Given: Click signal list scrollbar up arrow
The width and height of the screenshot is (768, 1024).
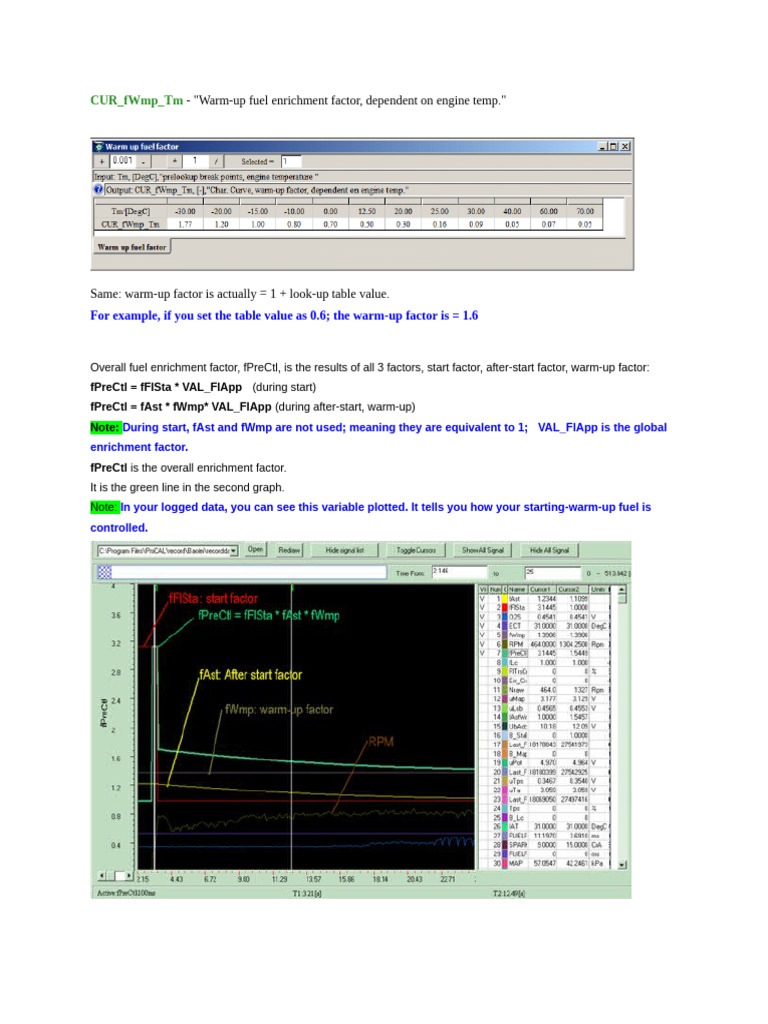Looking at the screenshot, I should click(622, 590).
